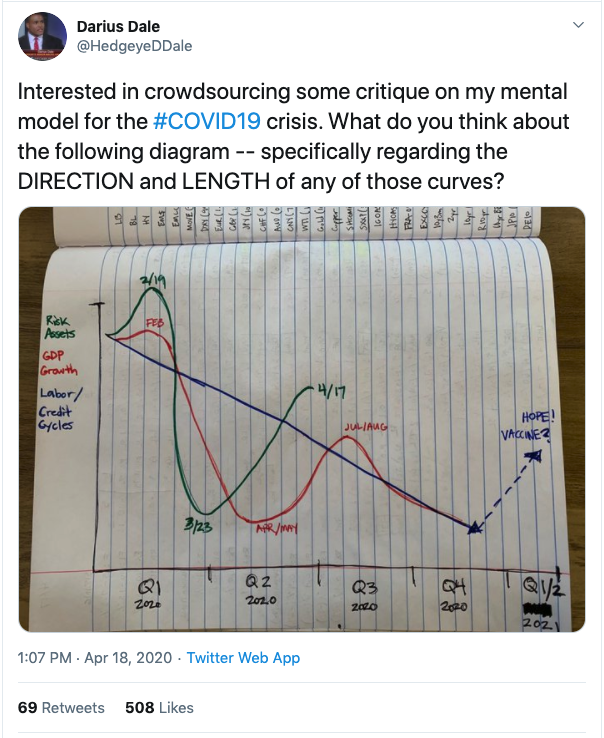Click the 4/17 label on green curve
Image resolution: width=604 pixels, height=738 pixels.
coord(331,391)
